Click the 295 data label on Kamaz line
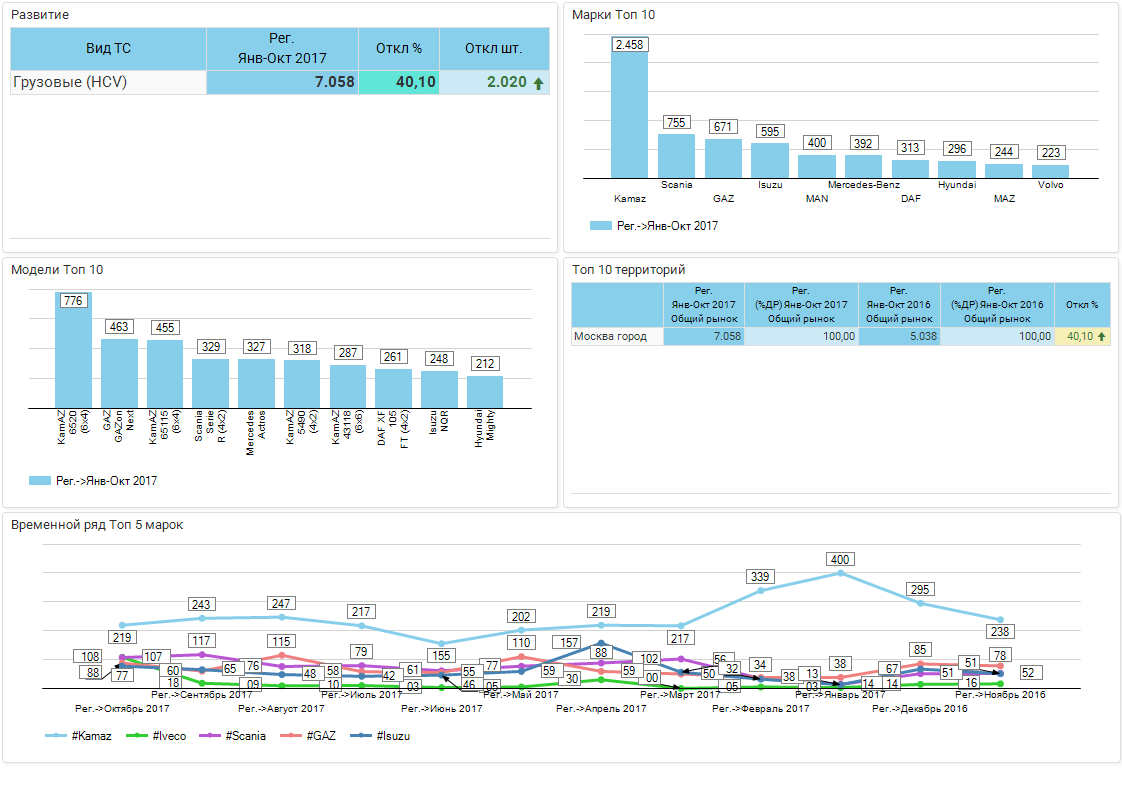Image resolution: width=1122 pixels, height=793 pixels. [920, 590]
